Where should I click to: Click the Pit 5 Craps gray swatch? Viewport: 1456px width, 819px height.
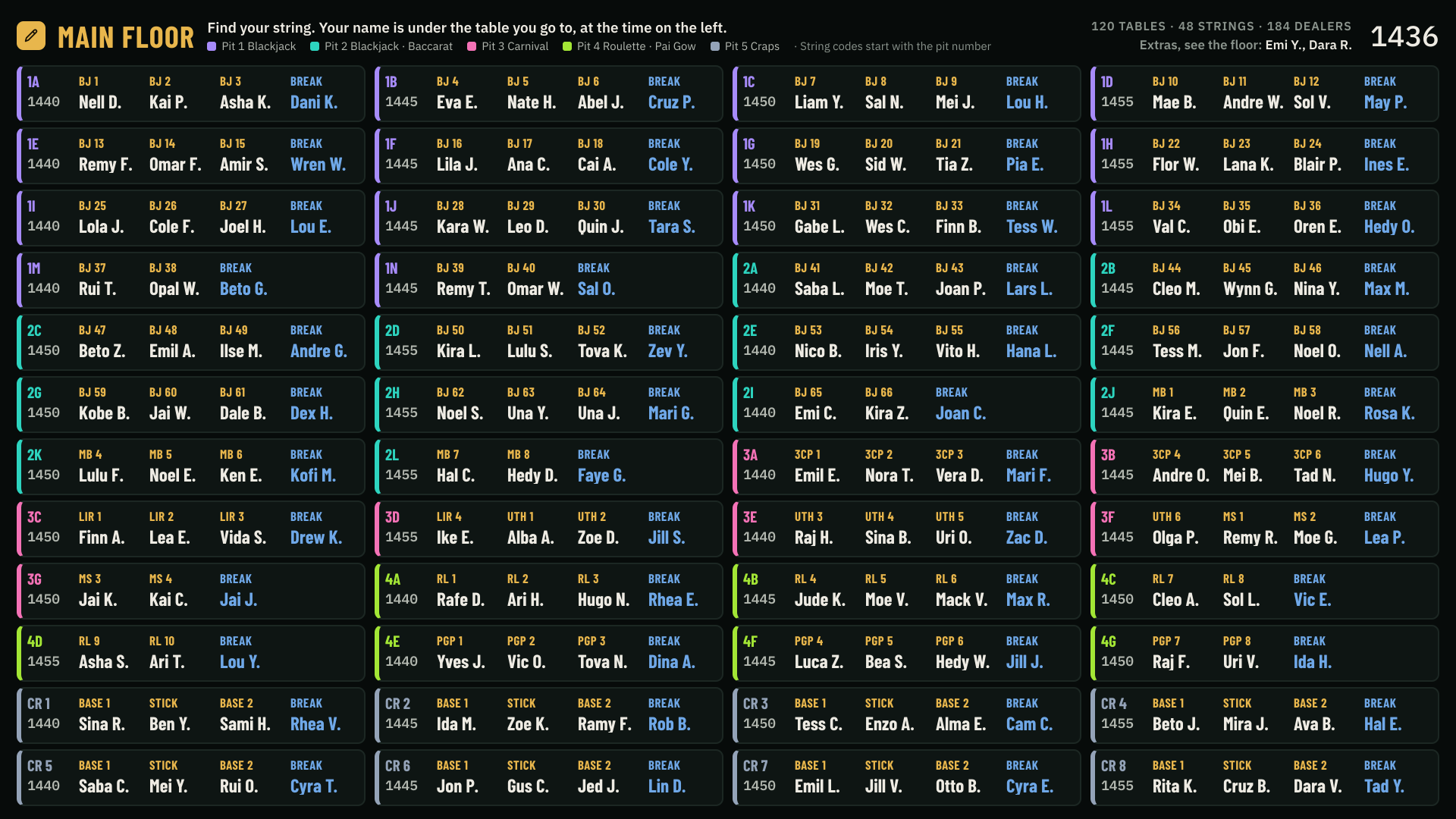tap(715, 46)
